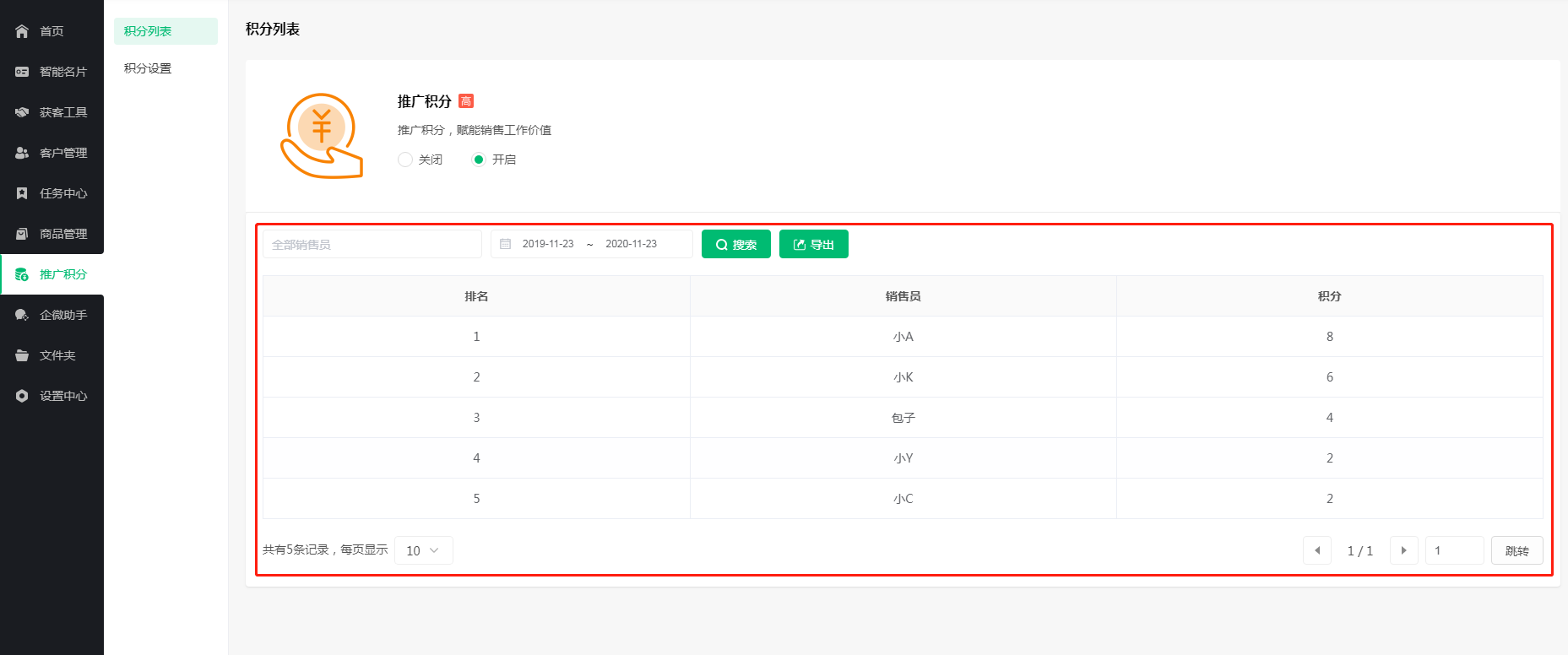Image resolution: width=1568 pixels, height=655 pixels.
Task: Click the end date 2020-11-23 field
Action: tap(631, 244)
